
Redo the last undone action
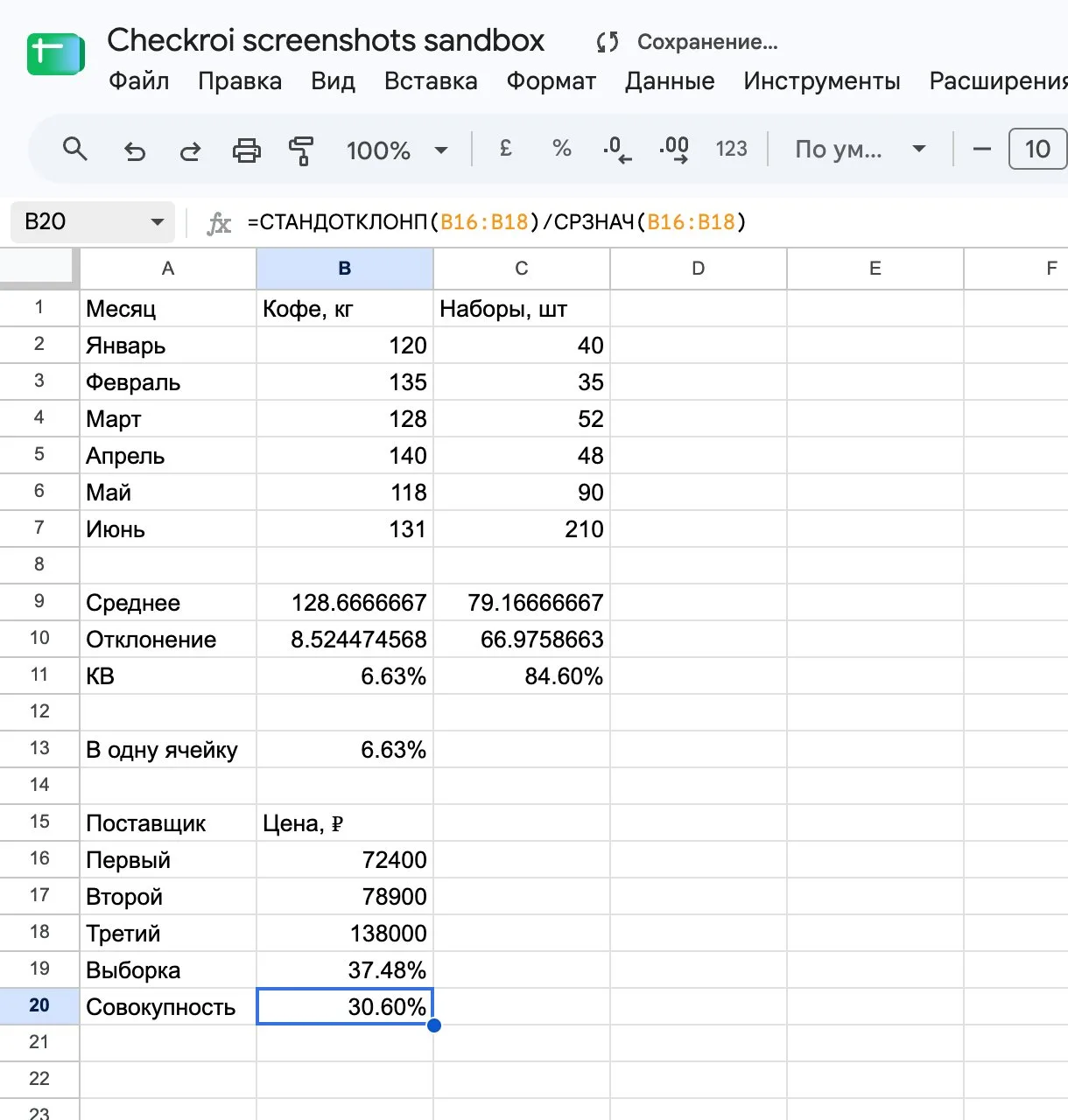coord(190,150)
